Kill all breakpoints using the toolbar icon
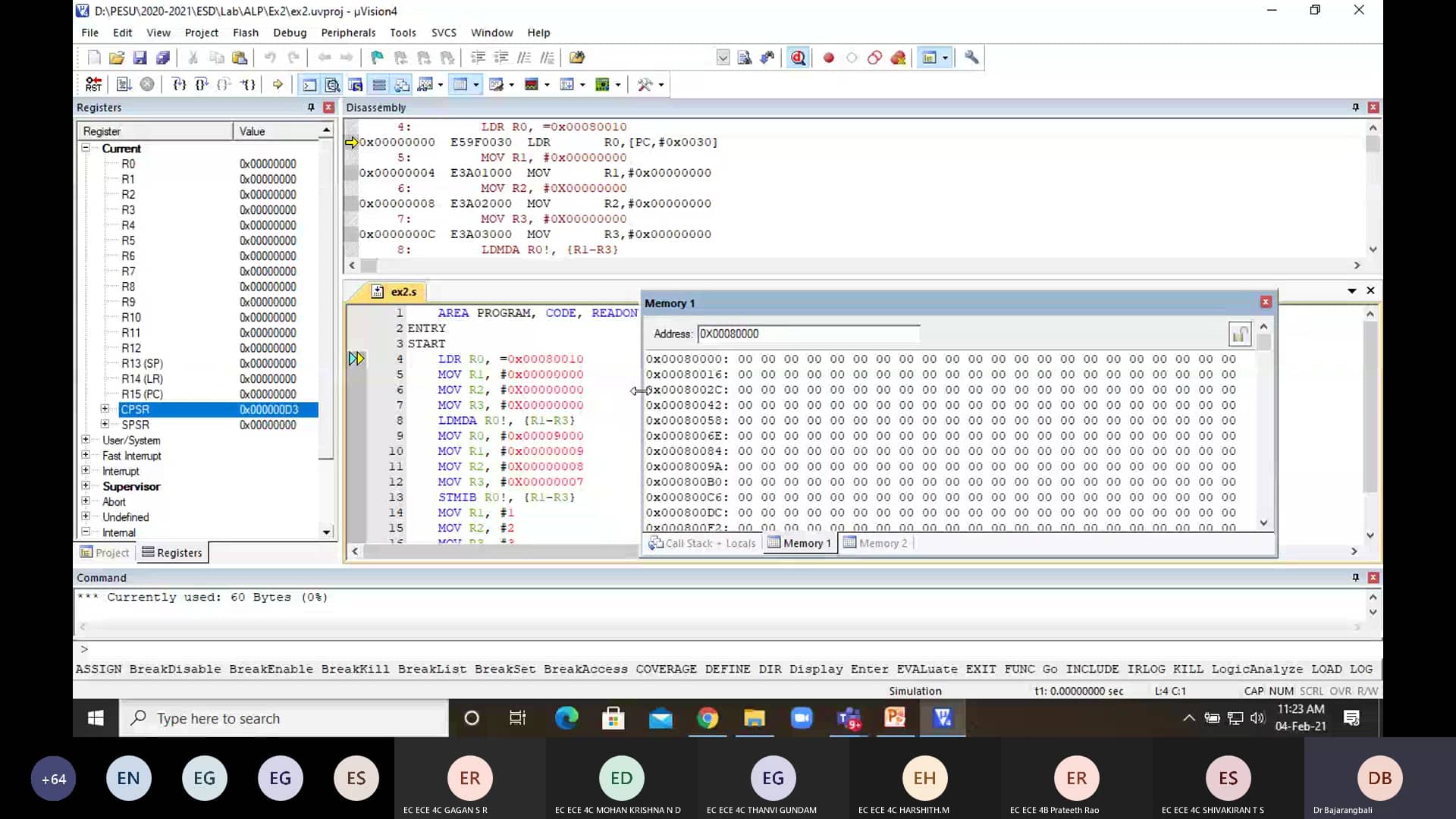This screenshot has height=819, width=1456. tap(898, 58)
